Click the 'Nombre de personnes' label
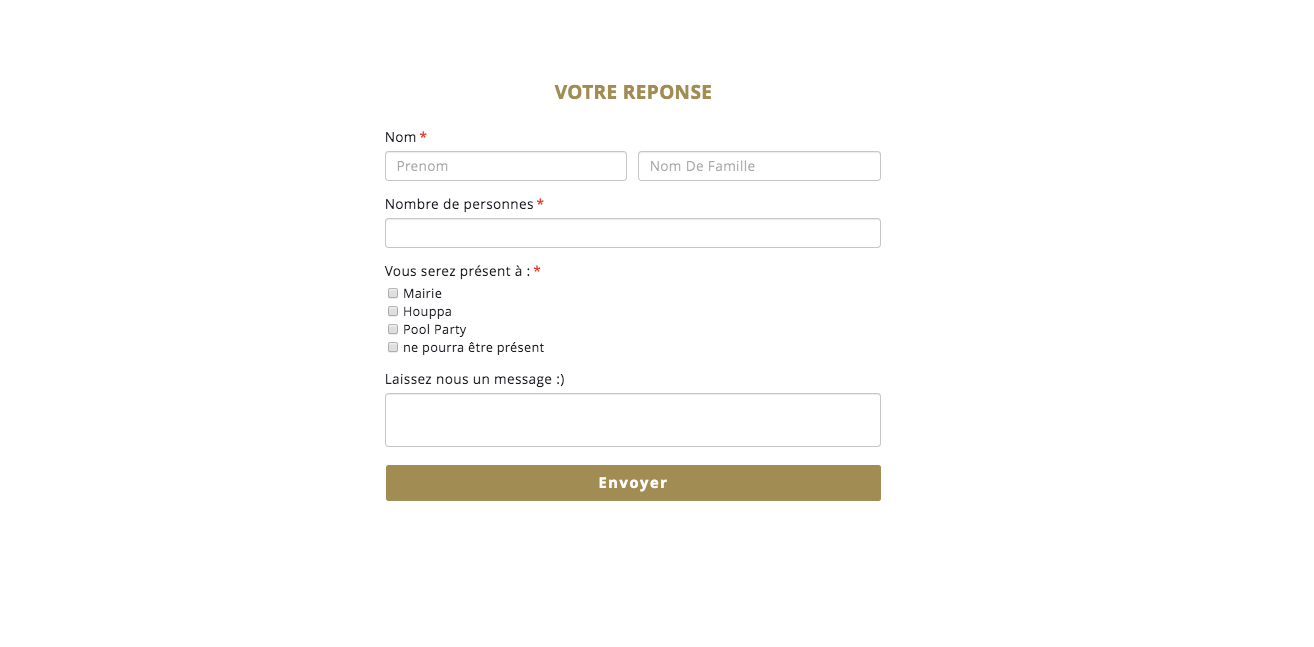The width and height of the screenshot is (1314, 647). (x=459, y=204)
